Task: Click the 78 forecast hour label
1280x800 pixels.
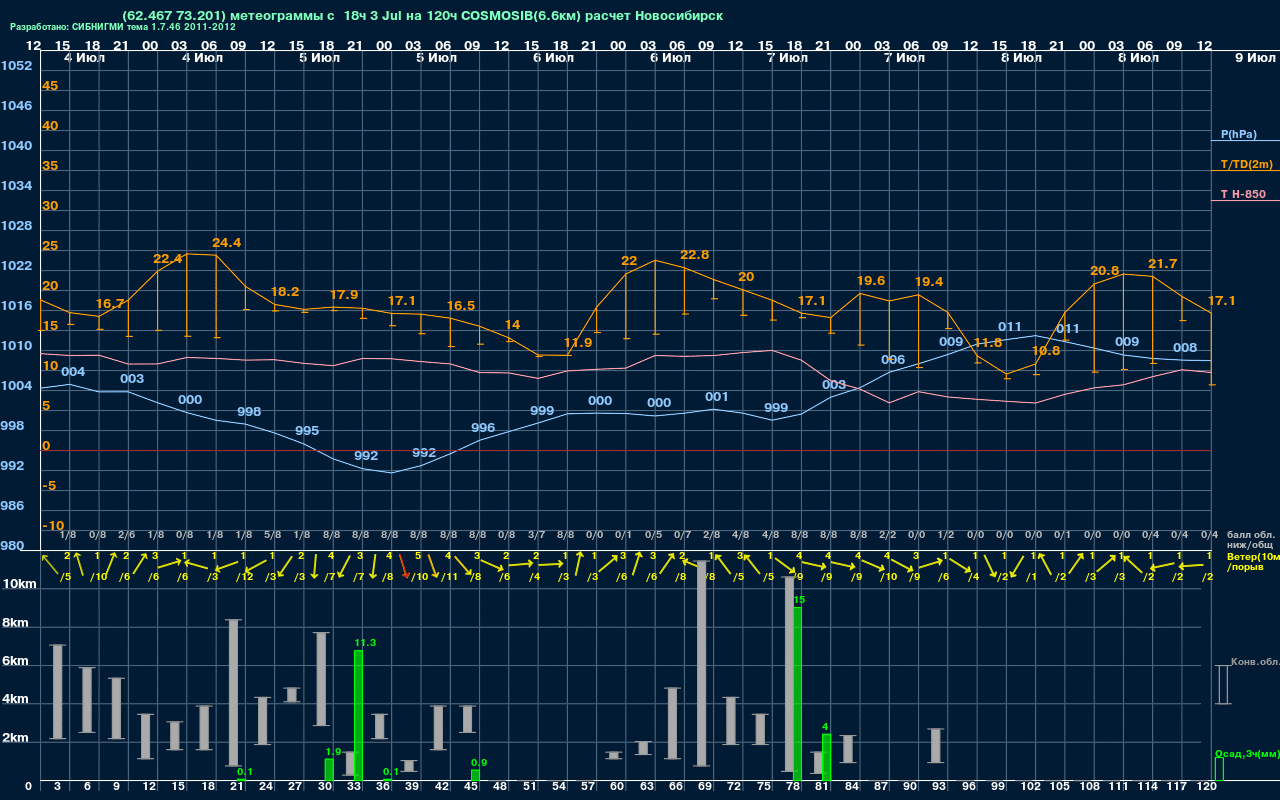Action: pos(793,787)
